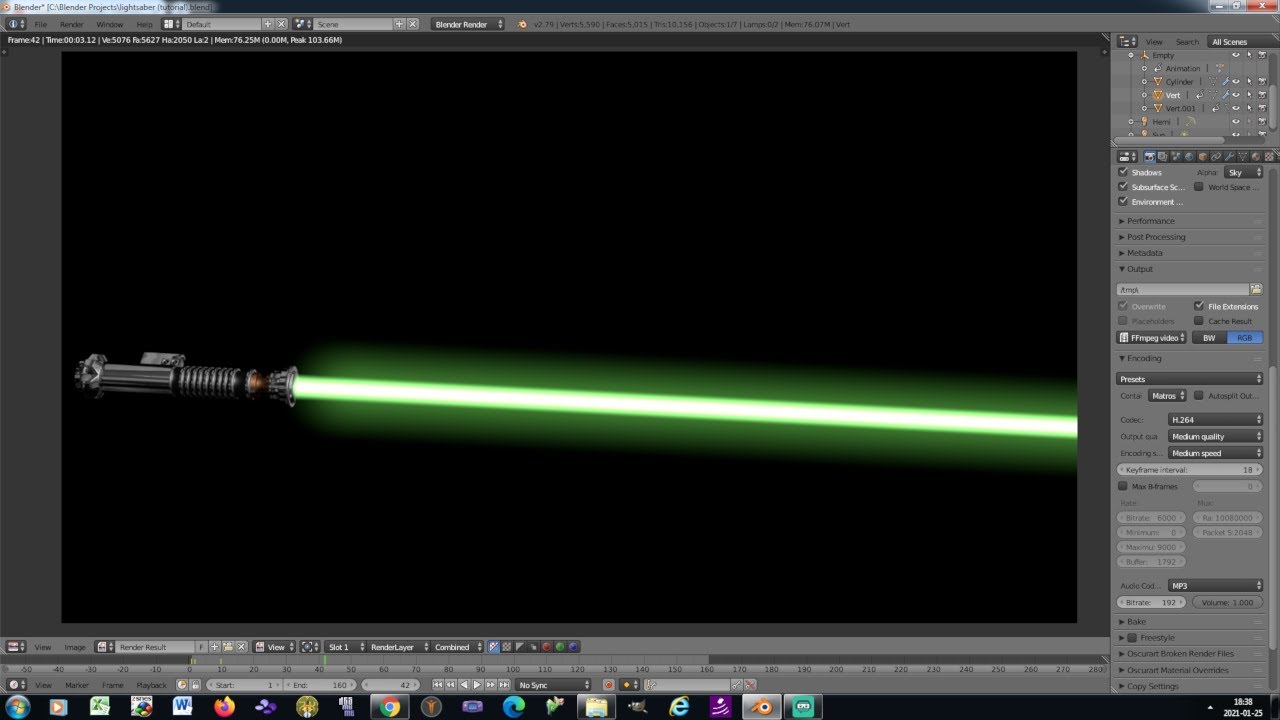Toggle the Environment Map checkbox
The height and width of the screenshot is (720, 1280).
tap(1122, 201)
